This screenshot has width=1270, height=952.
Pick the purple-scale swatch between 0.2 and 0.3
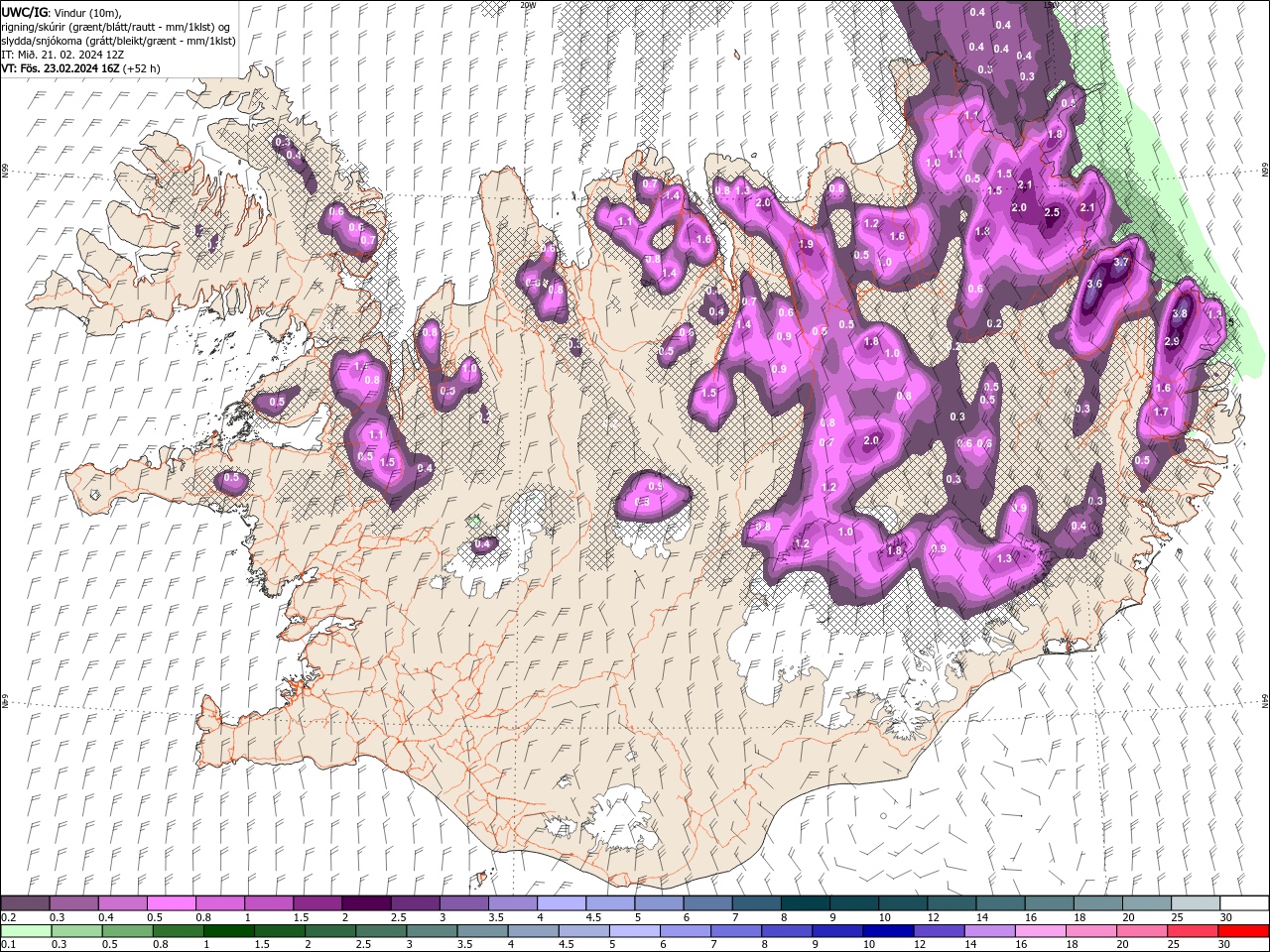point(25,903)
